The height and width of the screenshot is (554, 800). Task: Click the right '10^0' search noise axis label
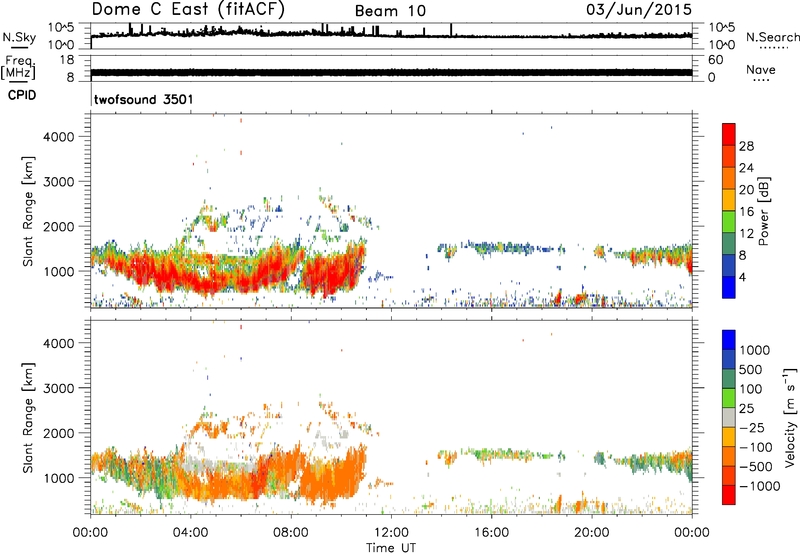[722, 45]
